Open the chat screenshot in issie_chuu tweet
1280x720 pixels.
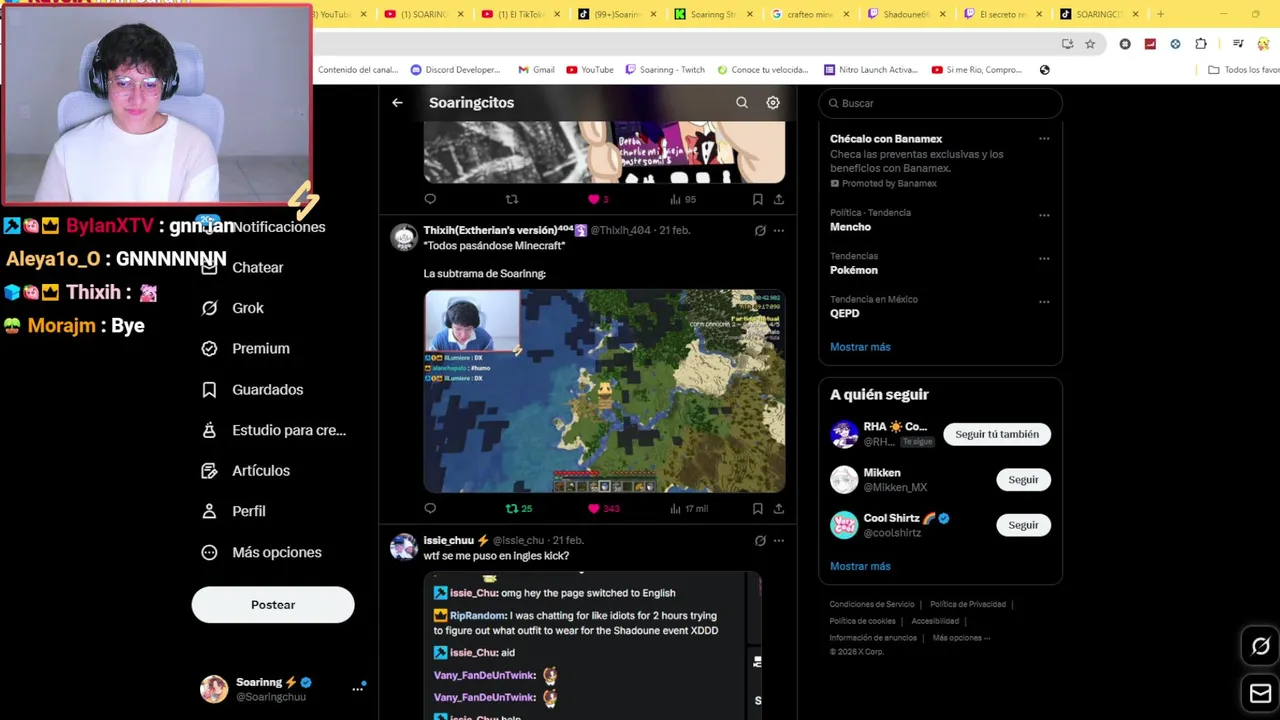point(592,646)
